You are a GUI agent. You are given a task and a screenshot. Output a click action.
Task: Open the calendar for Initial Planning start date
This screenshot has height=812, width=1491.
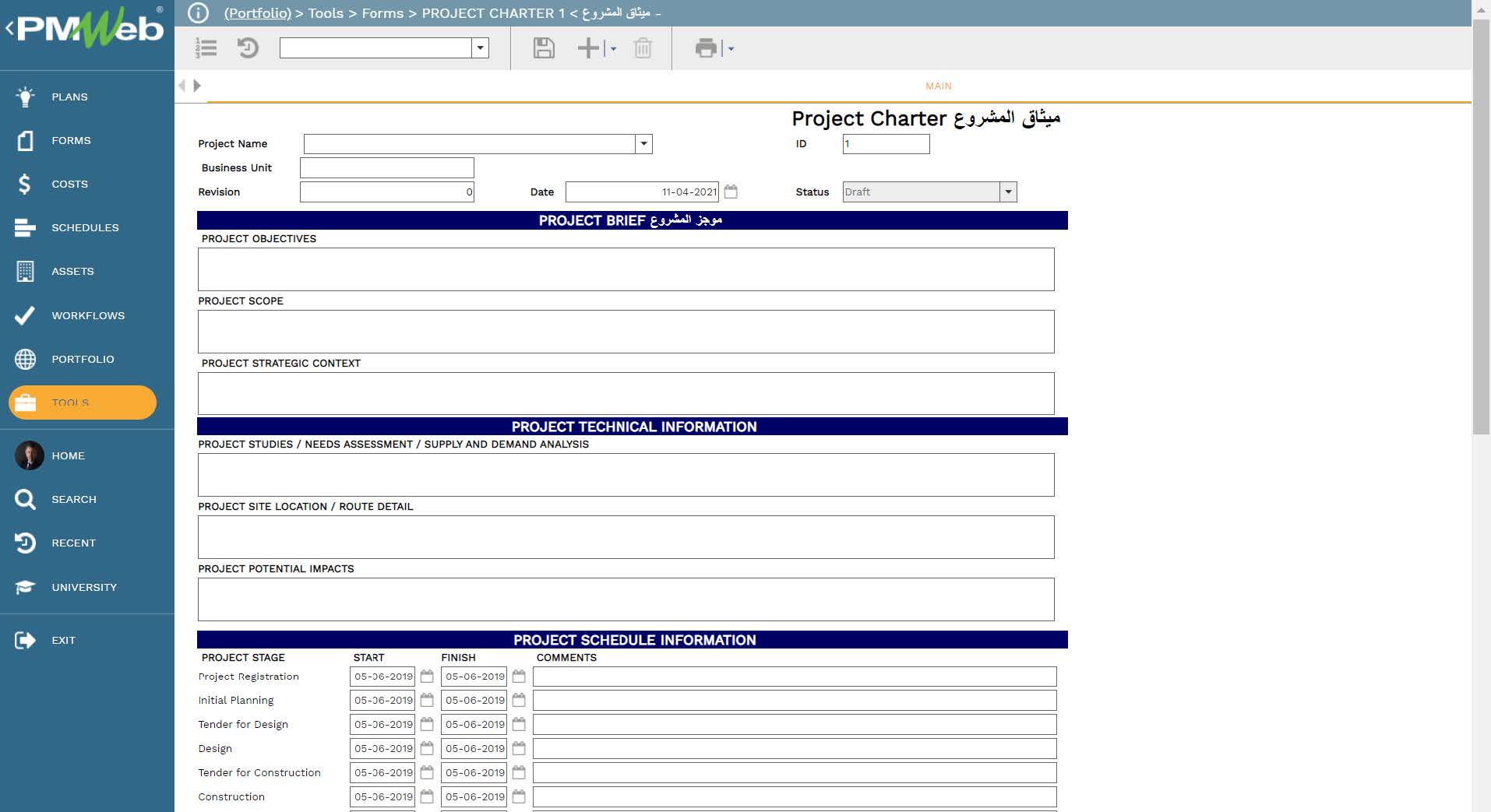tap(426, 700)
